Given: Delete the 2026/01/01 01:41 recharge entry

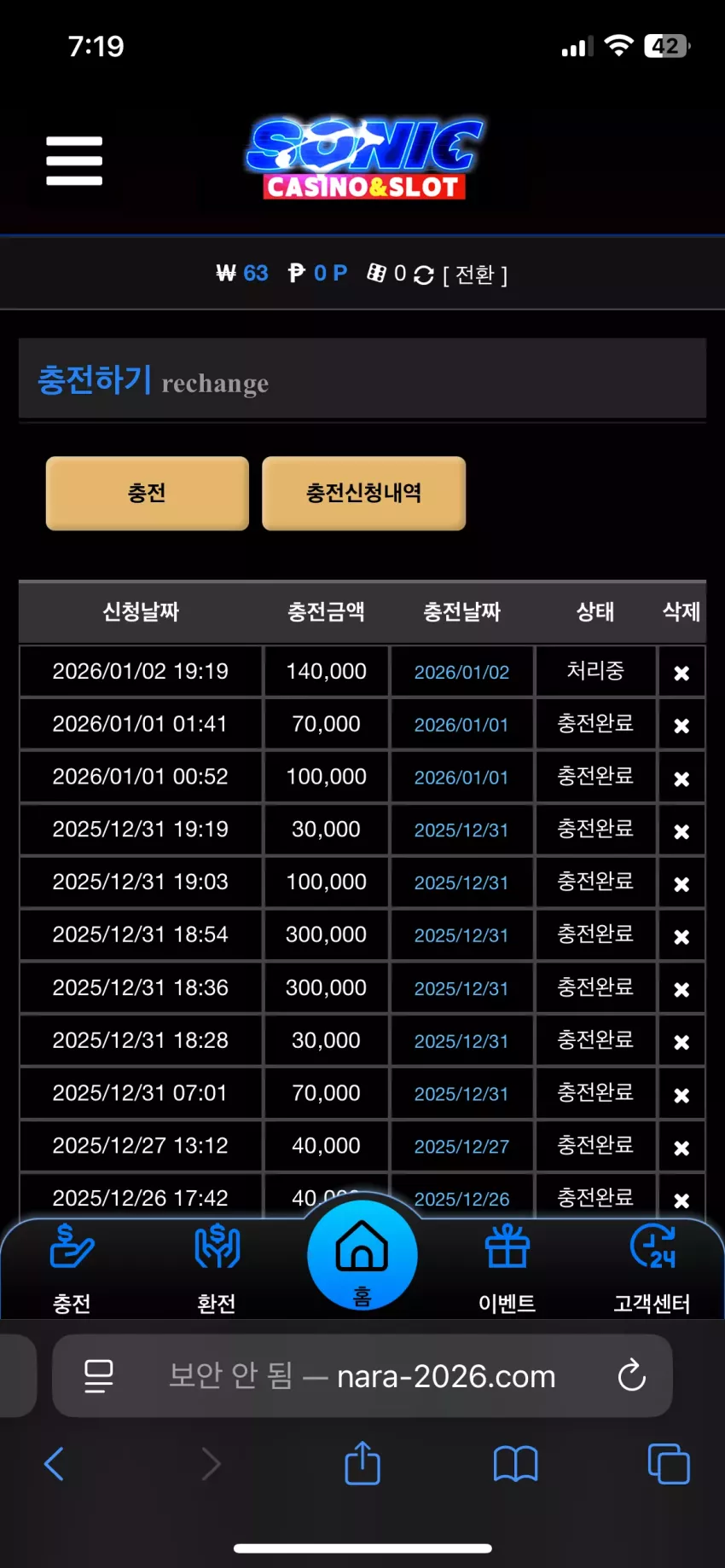Looking at the screenshot, I should pyautogui.click(x=681, y=726).
